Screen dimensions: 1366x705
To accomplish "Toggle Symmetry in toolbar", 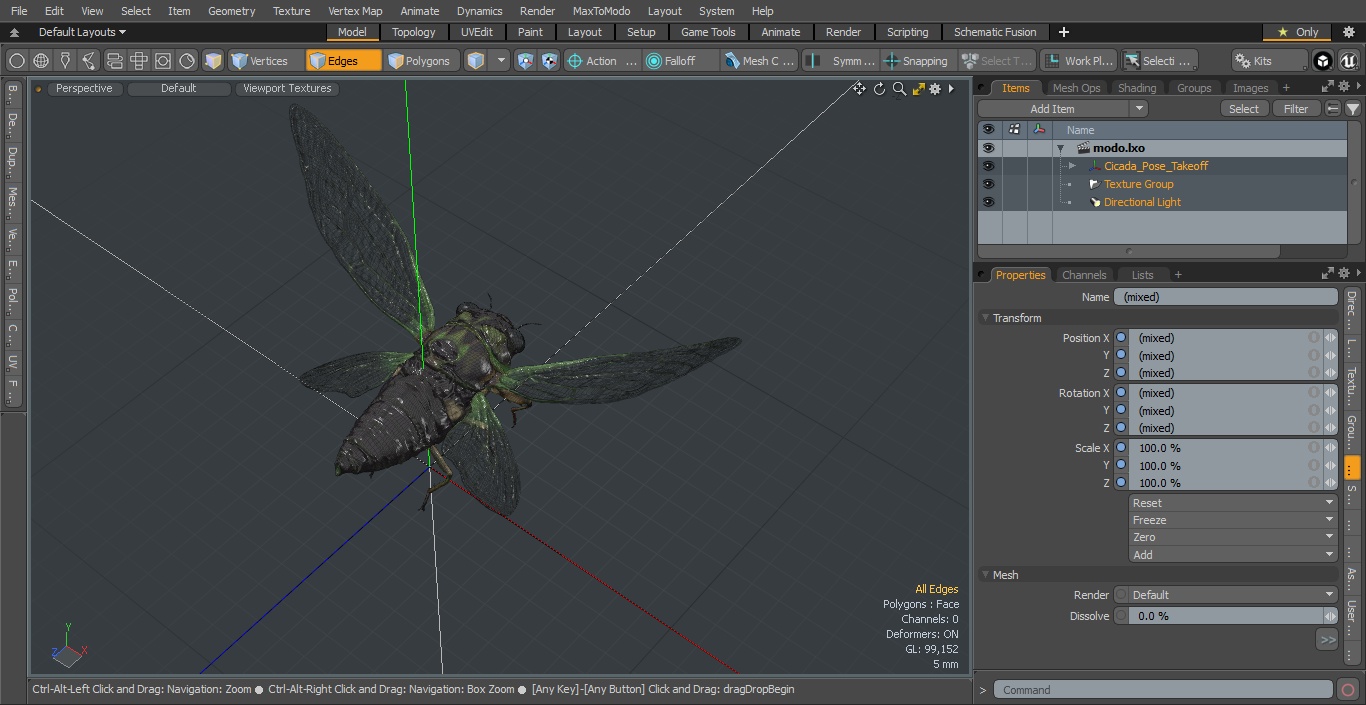I will (x=841, y=61).
